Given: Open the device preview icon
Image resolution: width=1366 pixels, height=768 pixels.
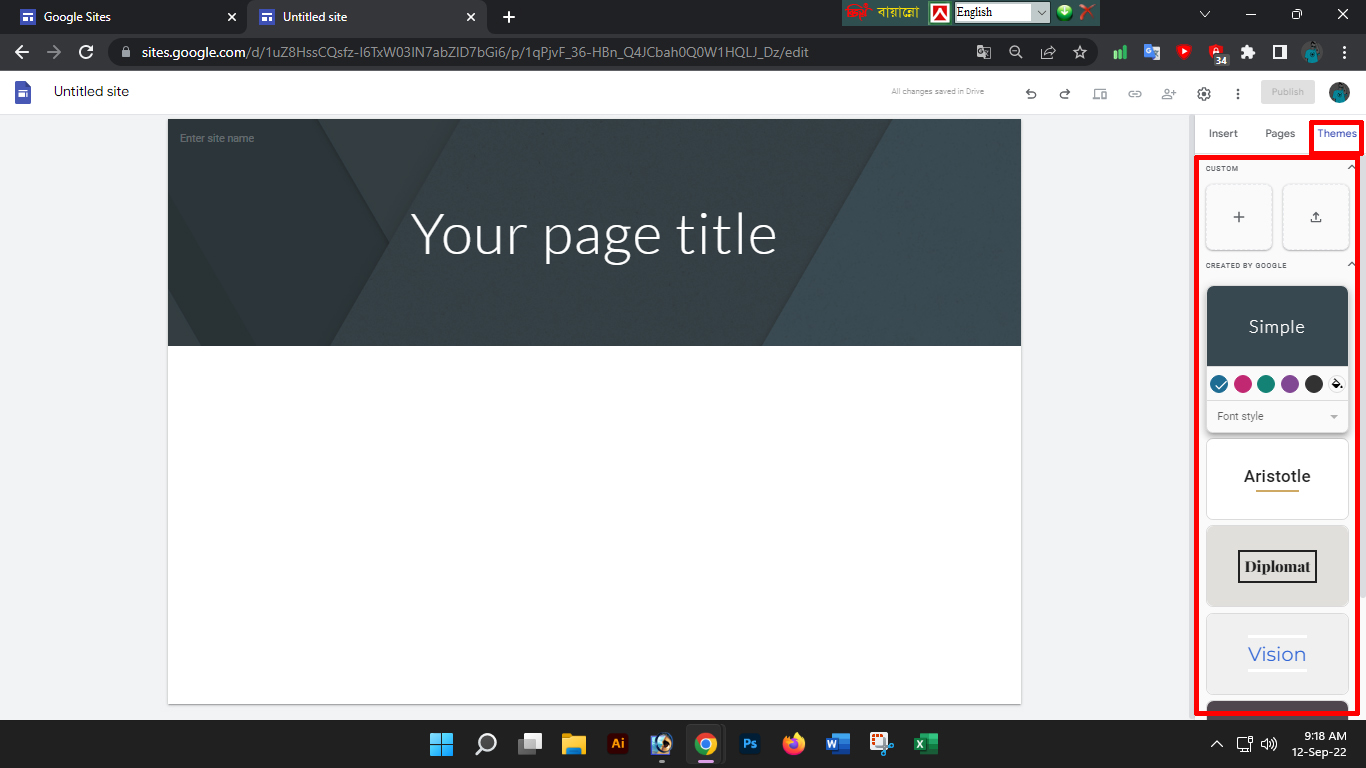Looking at the screenshot, I should click(x=1100, y=93).
